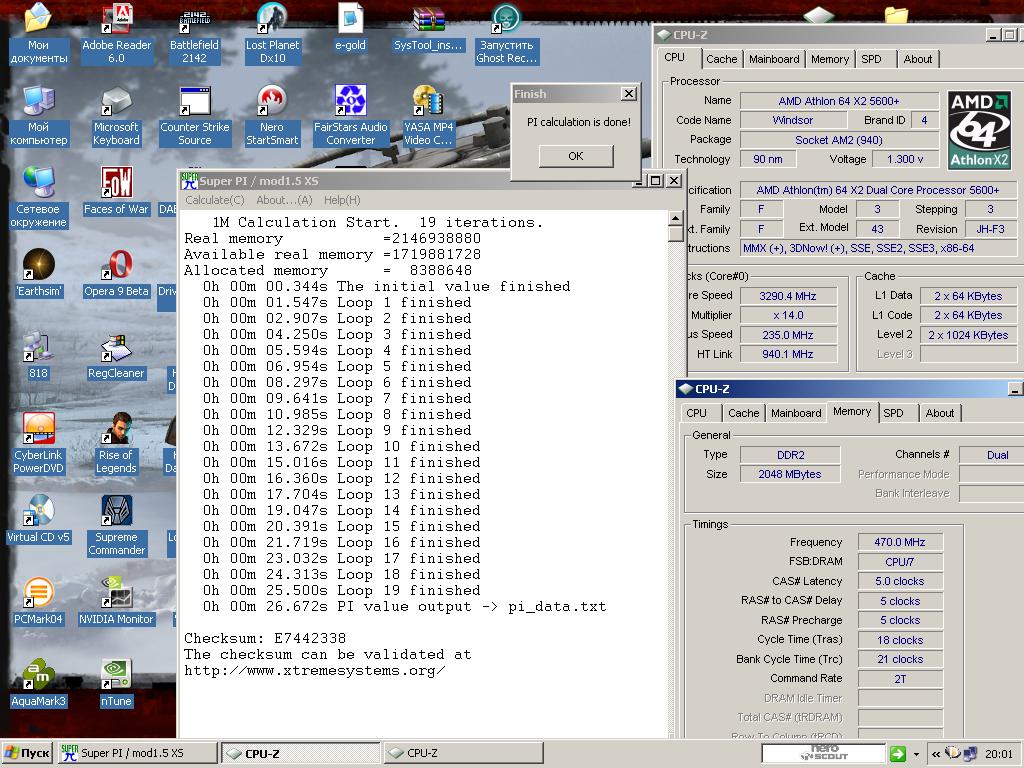1024x768 pixels.
Task: Click OK in the Finish dialog
Action: point(576,156)
